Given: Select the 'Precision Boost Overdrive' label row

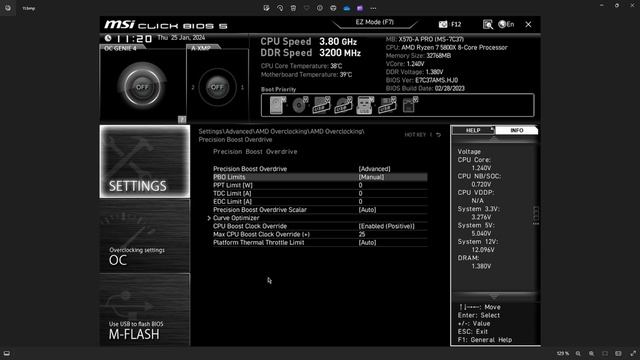Looking at the screenshot, I should (250, 169).
